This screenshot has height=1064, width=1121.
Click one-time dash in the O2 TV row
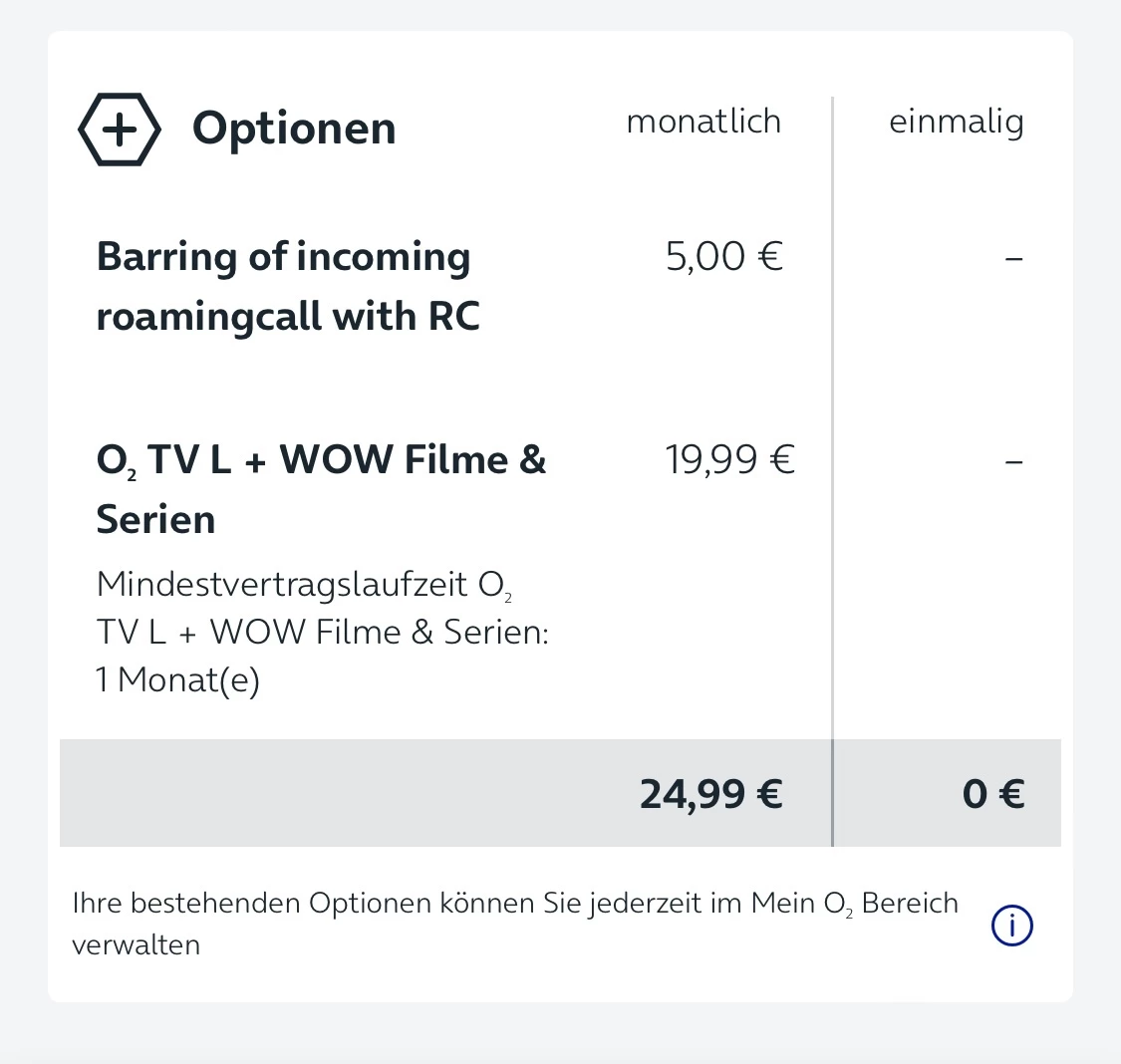pyautogui.click(x=1013, y=462)
